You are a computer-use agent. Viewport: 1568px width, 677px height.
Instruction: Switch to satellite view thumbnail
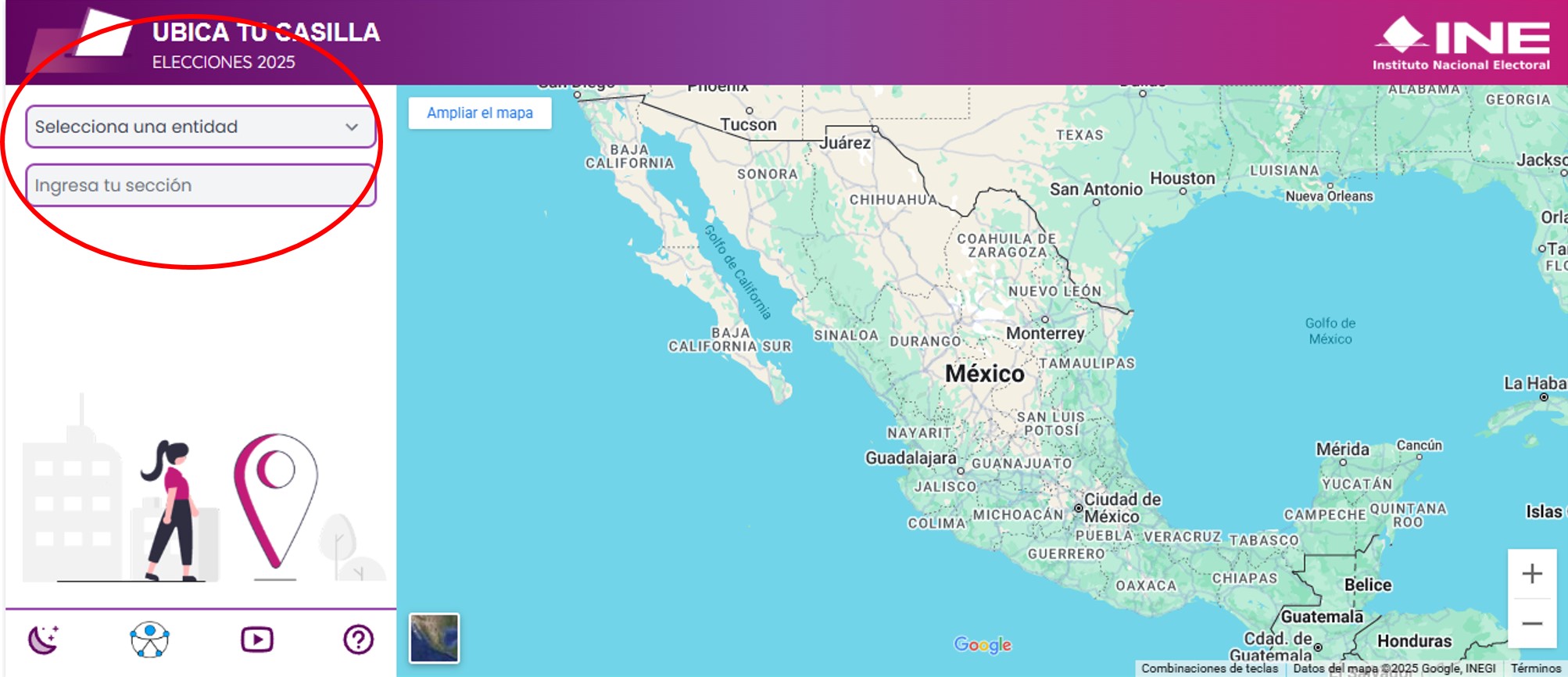tap(435, 638)
